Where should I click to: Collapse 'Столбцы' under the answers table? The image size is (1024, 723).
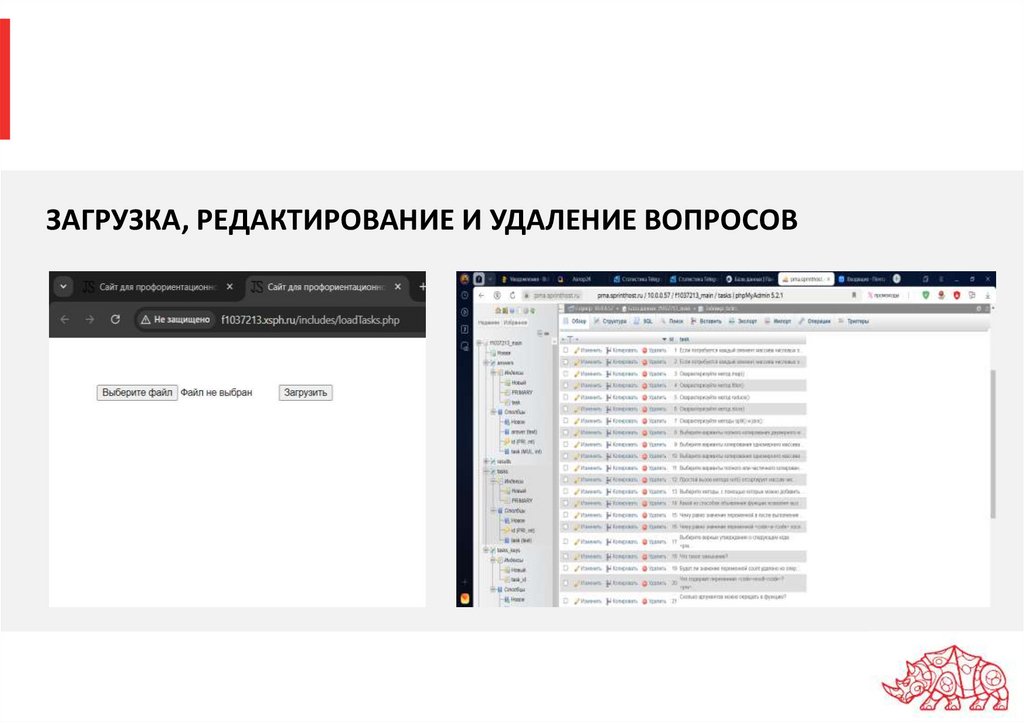pos(494,412)
